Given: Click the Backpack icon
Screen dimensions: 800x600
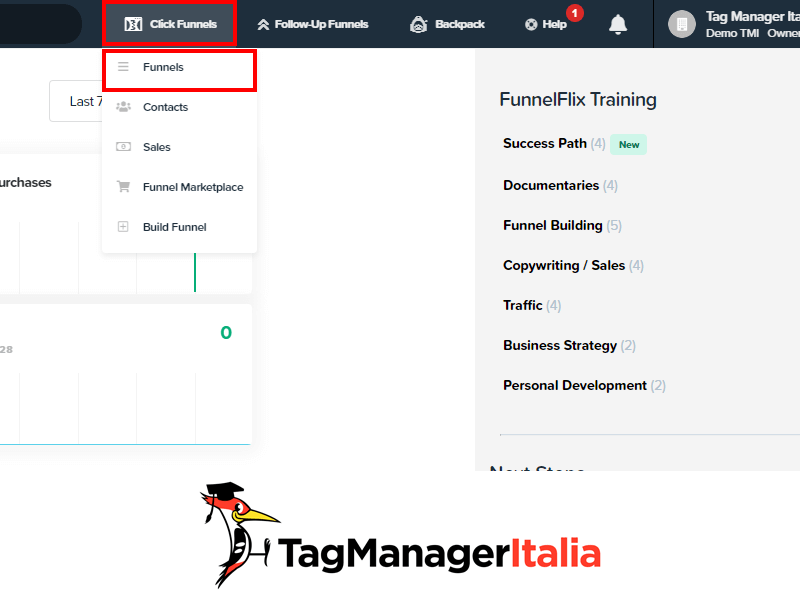Looking at the screenshot, I should pyautogui.click(x=418, y=24).
